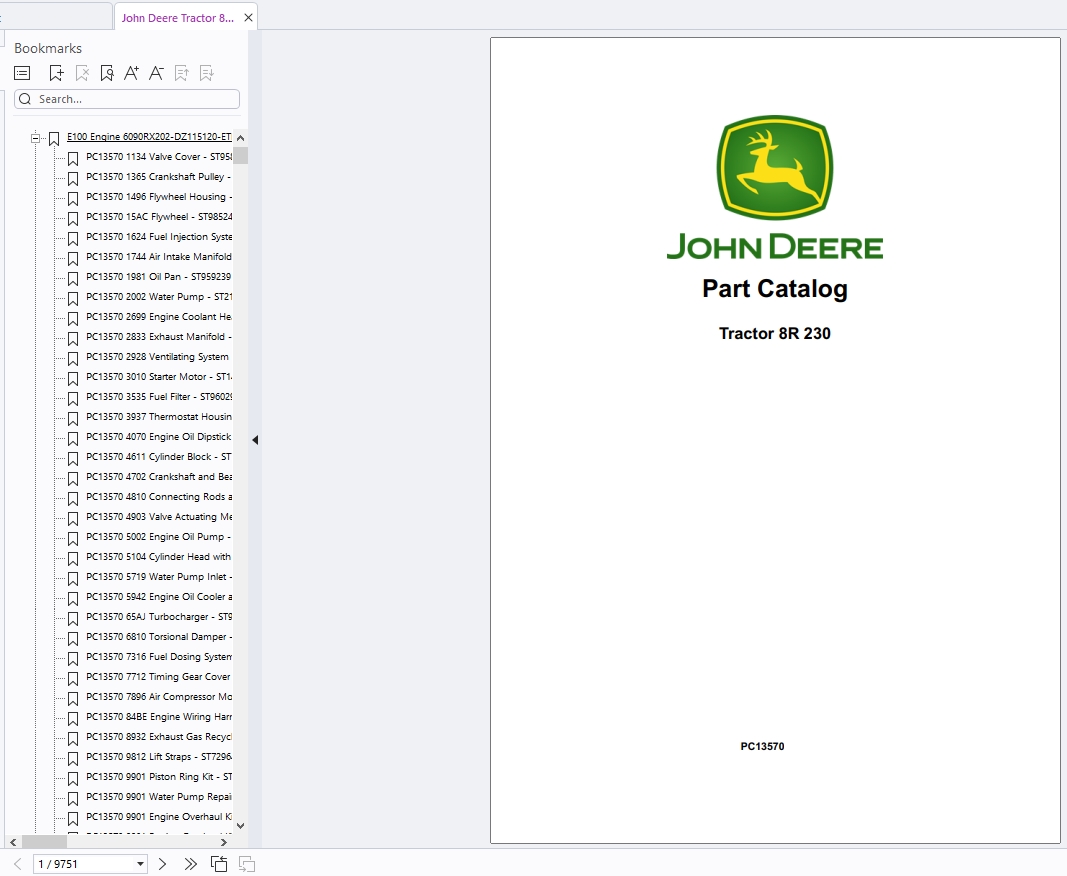Viewport: 1067px width, 876px height.
Task: Open the bookmarks options list icon
Action: tap(22, 73)
